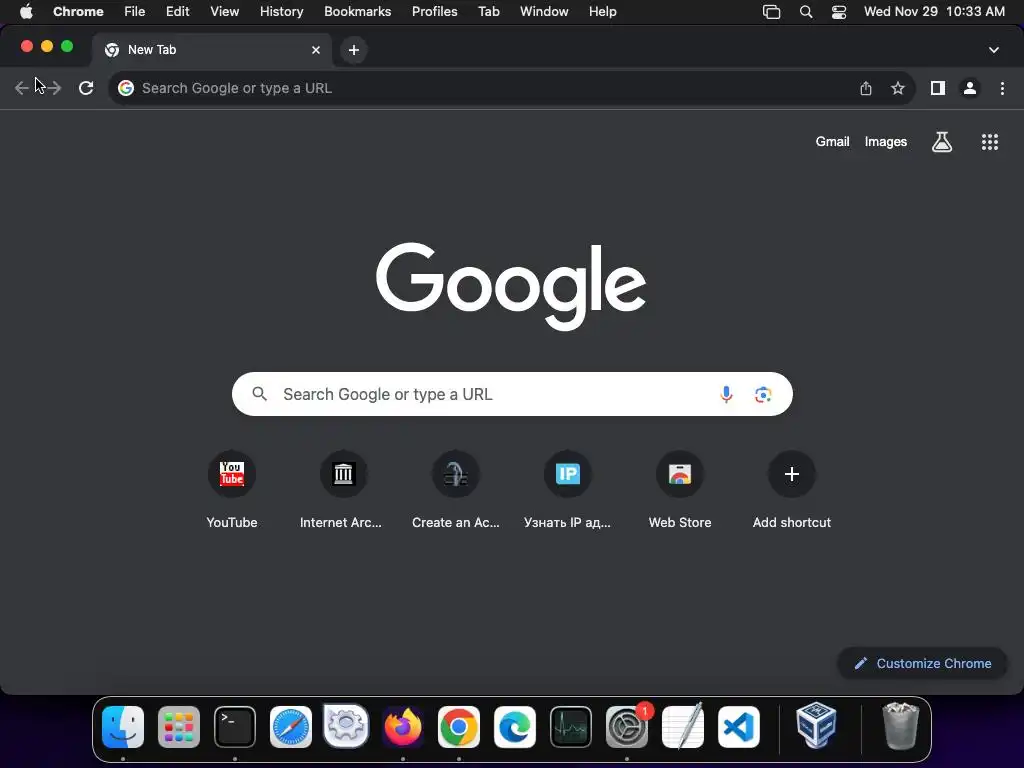Open VirtualBox from the dock
This screenshot has width=1024, height=768.
click(x=816, y=725)
